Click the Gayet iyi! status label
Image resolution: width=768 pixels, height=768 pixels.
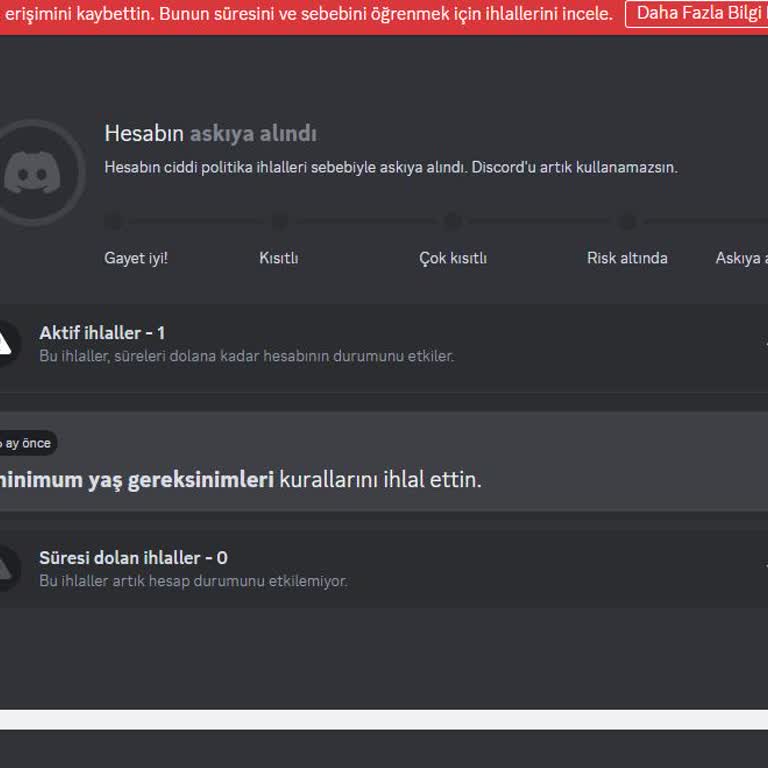[x=136, y=258]
